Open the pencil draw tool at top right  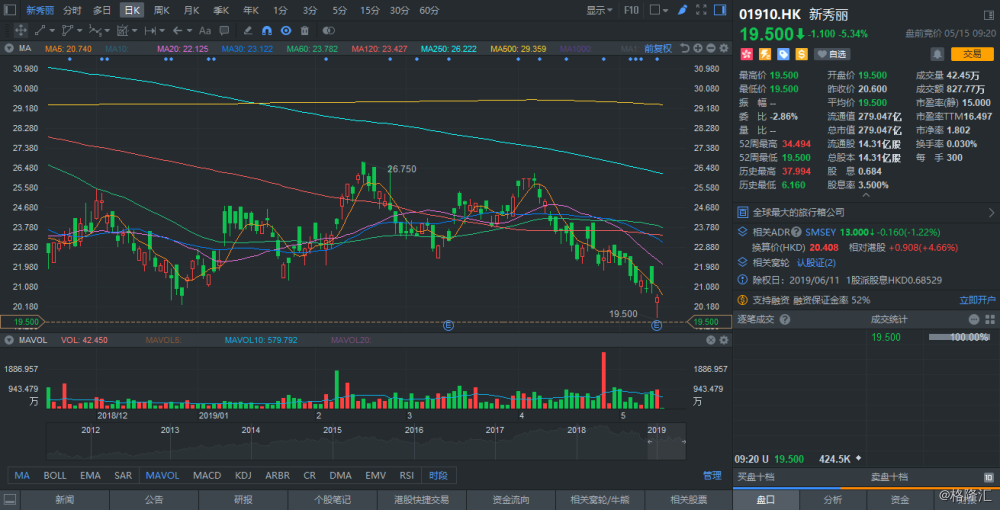click(x=682, y=10)
